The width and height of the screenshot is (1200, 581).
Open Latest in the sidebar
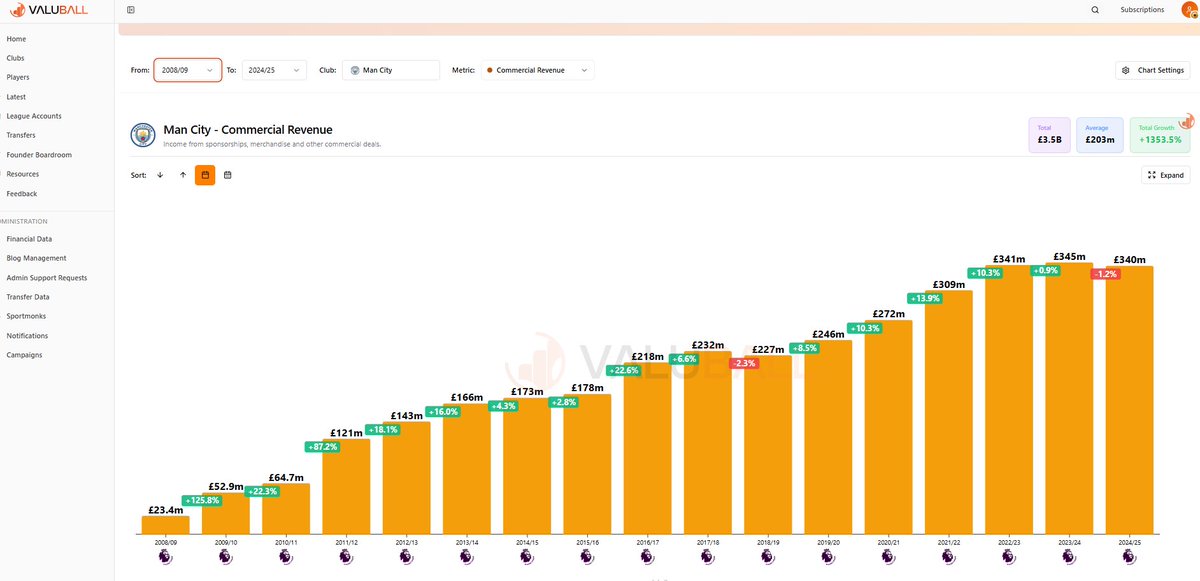coord(16,97)
